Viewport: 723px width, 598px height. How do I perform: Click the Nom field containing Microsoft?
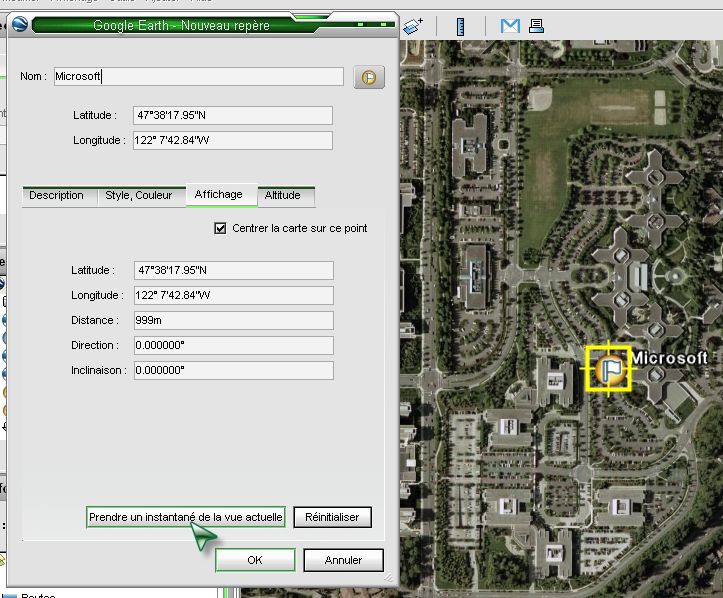coord(199,77)
